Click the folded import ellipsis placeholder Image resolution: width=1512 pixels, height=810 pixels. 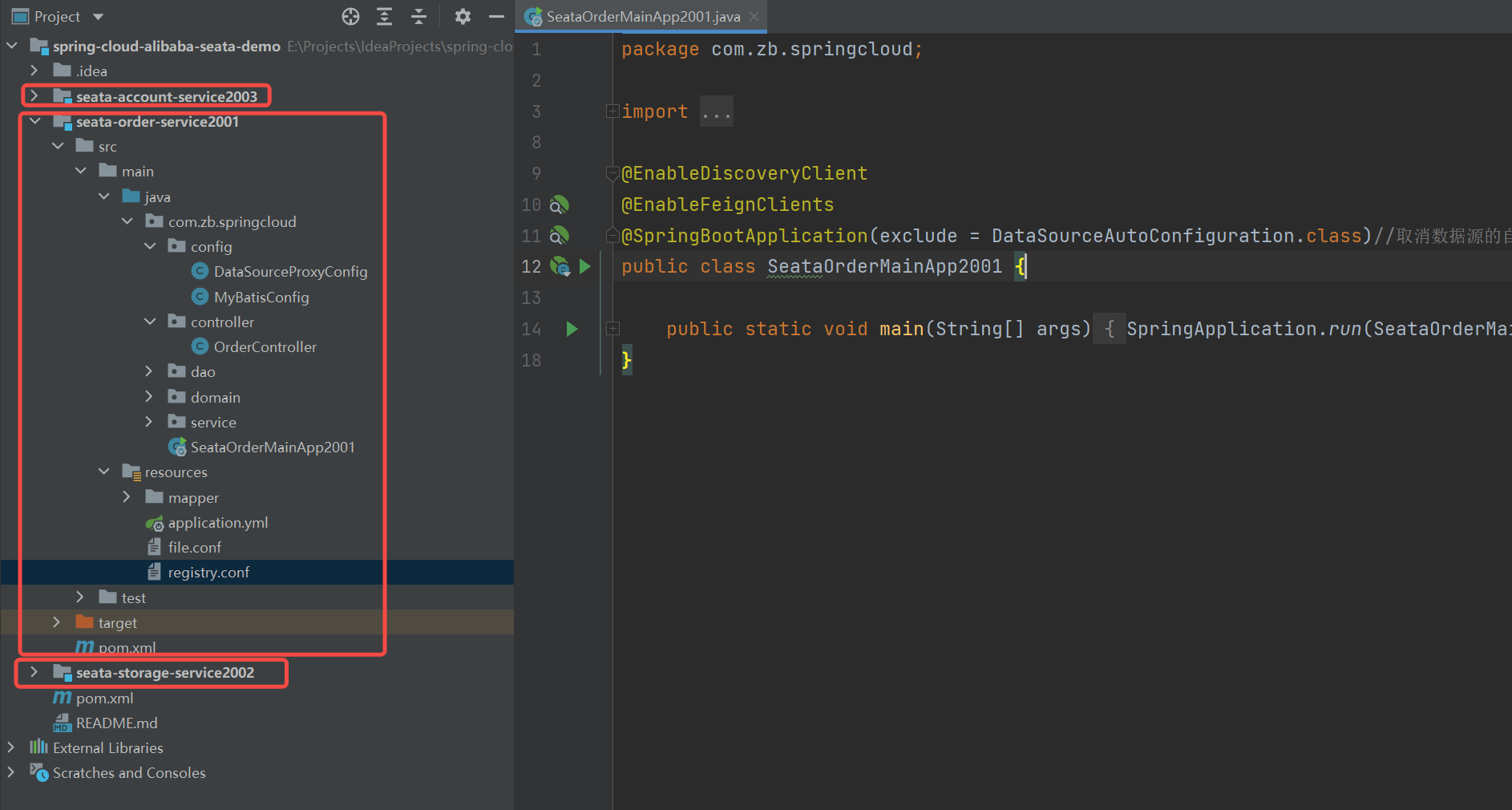(x=717, y=111)
